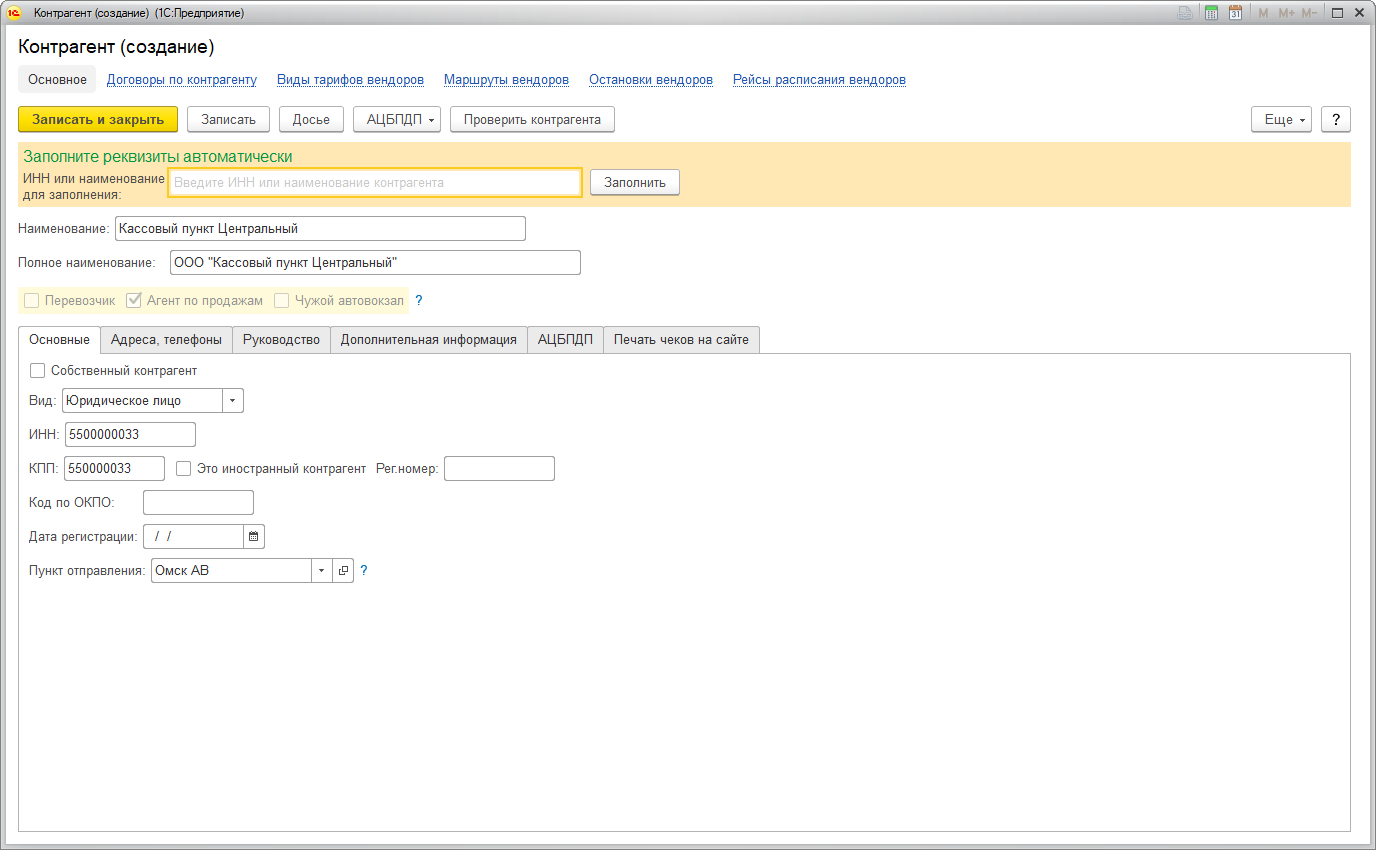Open the Пункт отправления dropdown arrow

[322, 570]
